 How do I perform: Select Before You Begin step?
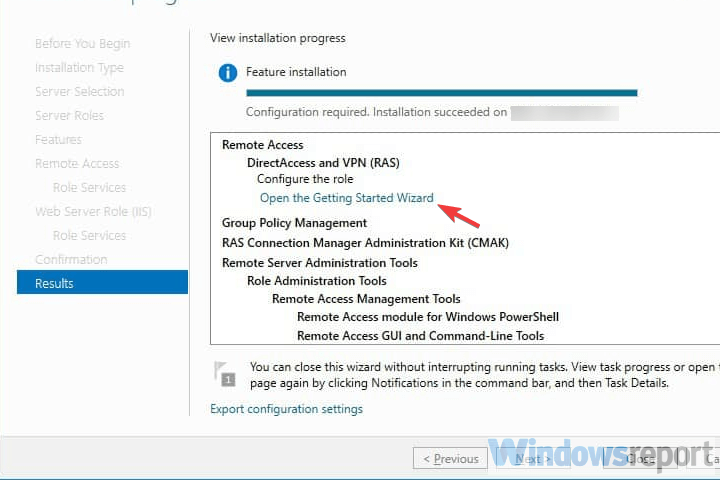tap(83, 44)
